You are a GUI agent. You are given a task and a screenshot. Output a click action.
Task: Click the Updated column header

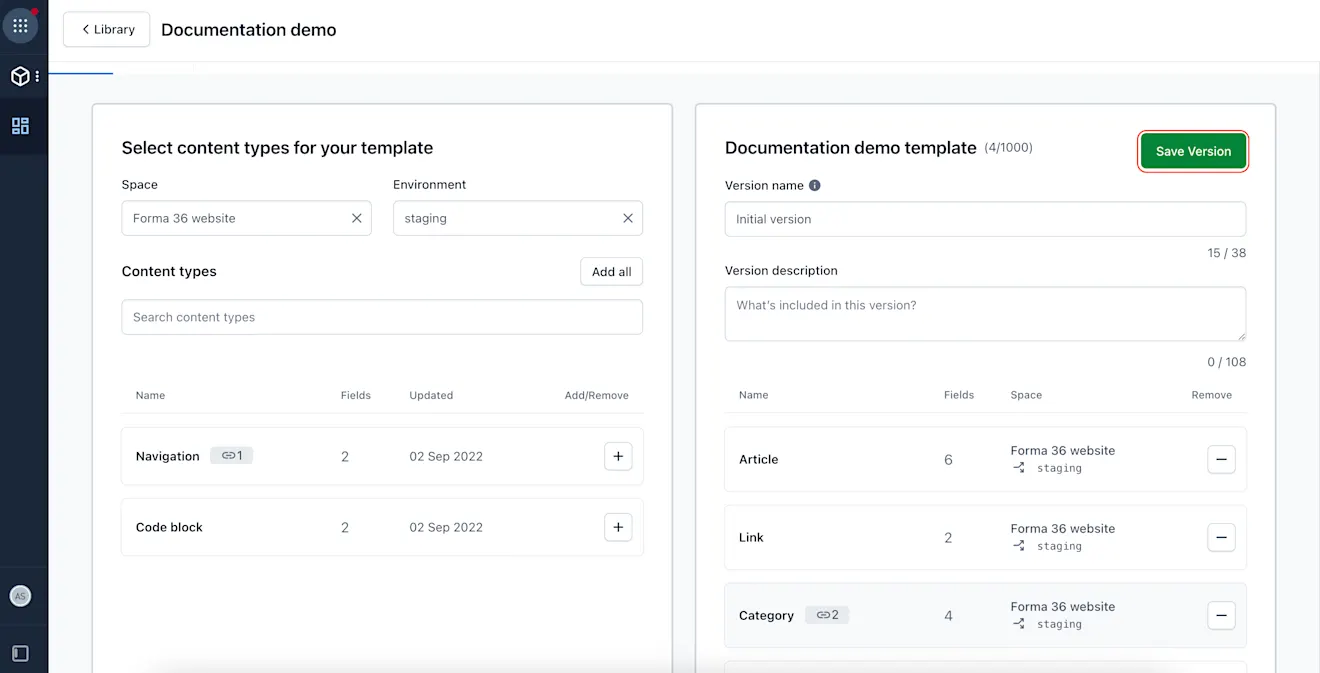pyautogui.click(x=431, y=396)
